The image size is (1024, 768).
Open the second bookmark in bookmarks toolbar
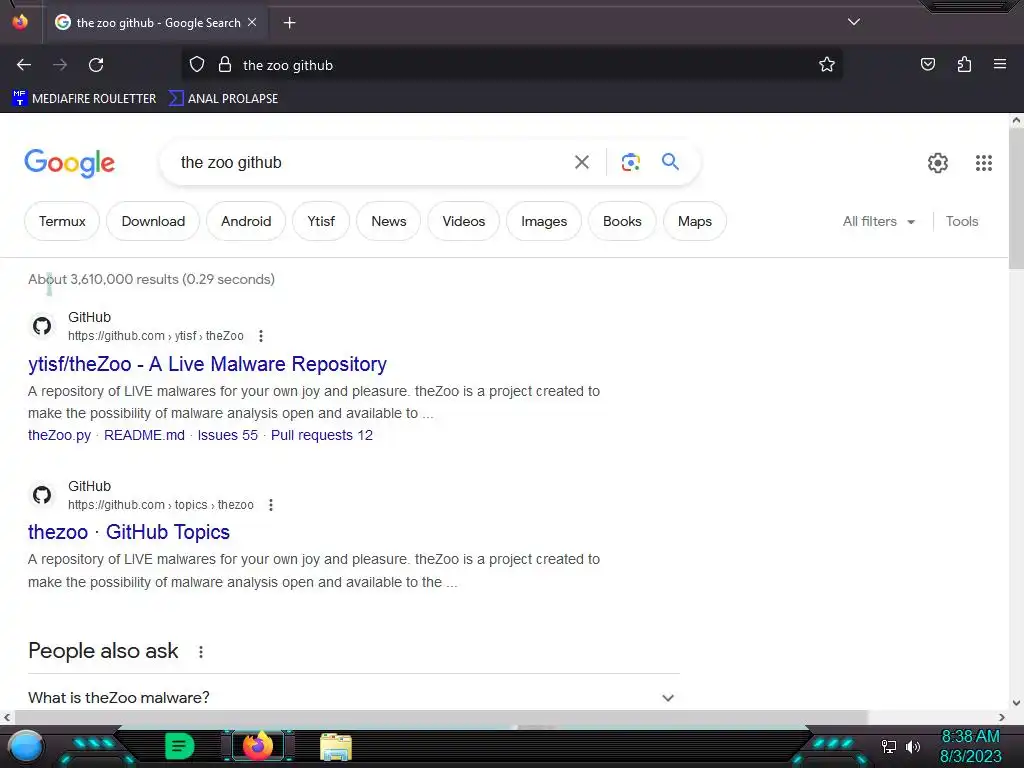tap(223, 99)
